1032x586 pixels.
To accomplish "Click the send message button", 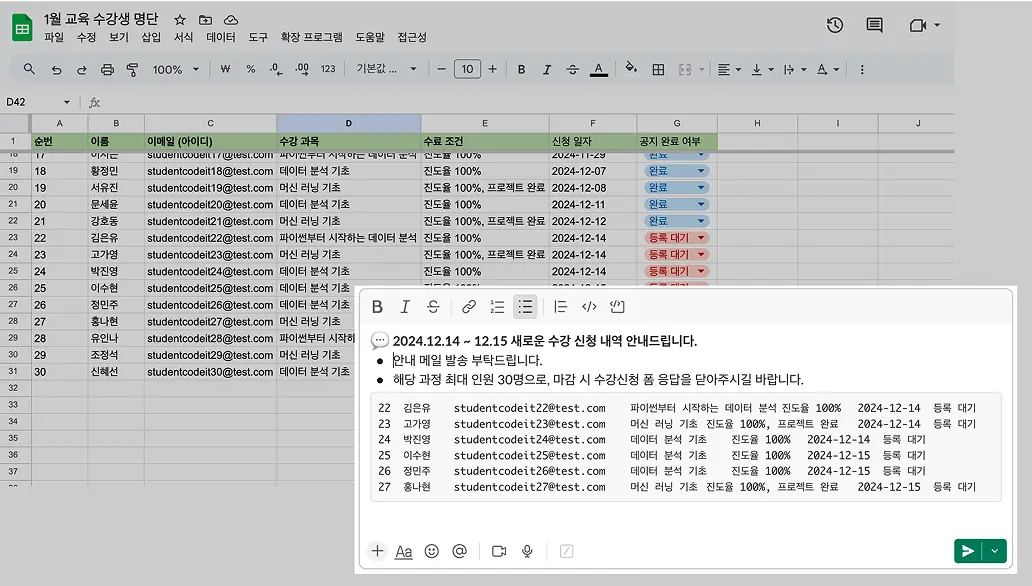I will (967, 551).
